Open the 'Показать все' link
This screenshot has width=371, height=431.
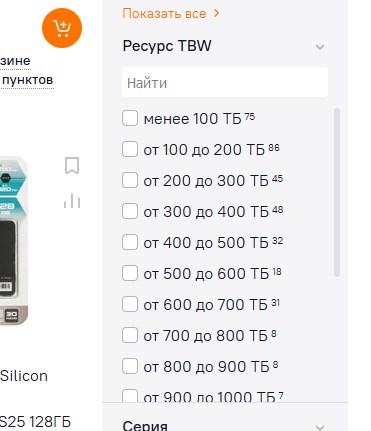coord(164,14)
